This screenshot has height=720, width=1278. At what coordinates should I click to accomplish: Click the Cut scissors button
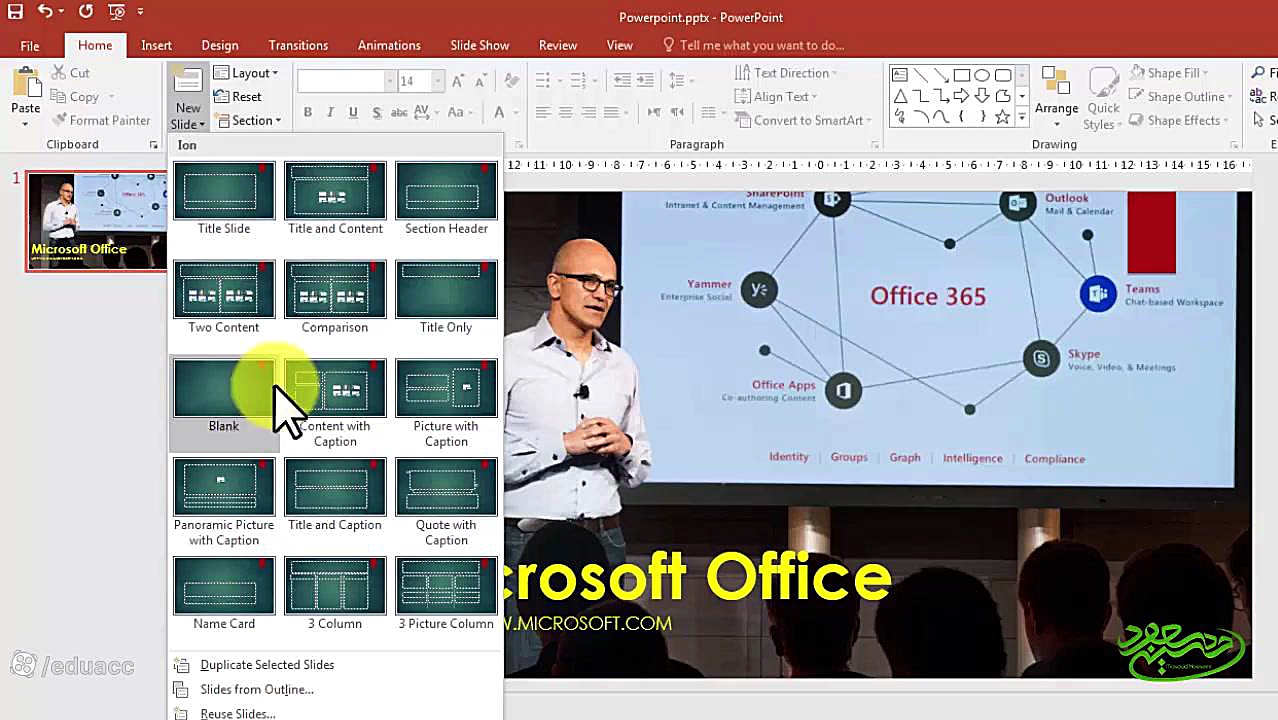(x=70, y=73)
